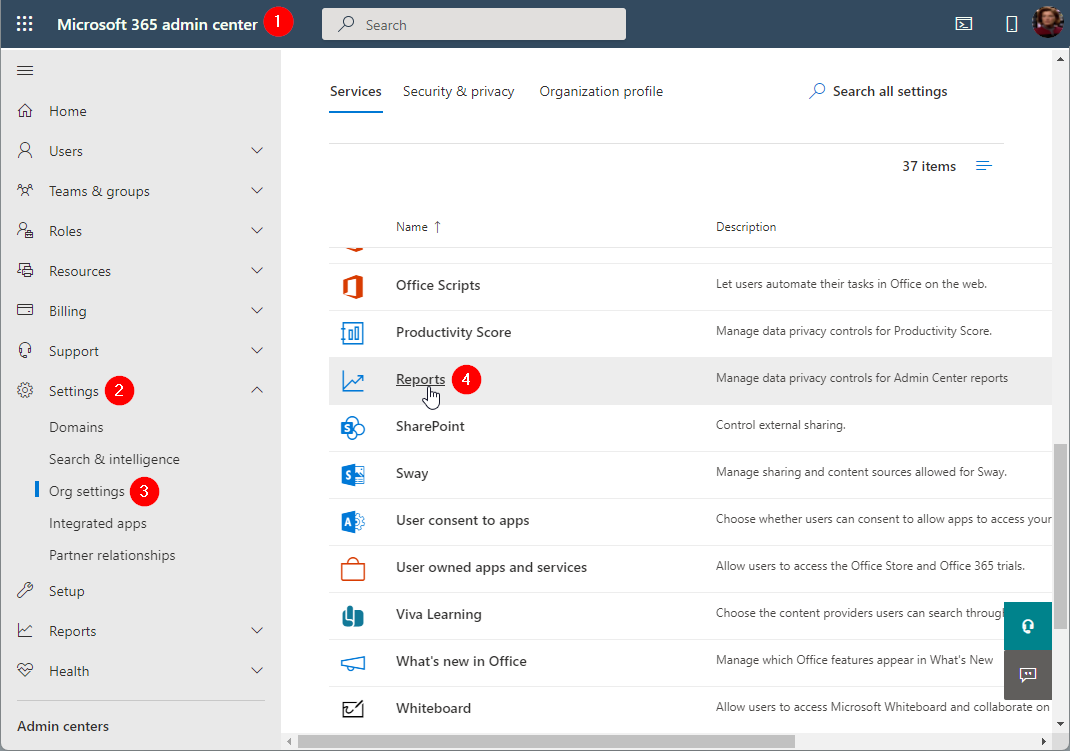Open the user account profile picture

click(1047, 23)
